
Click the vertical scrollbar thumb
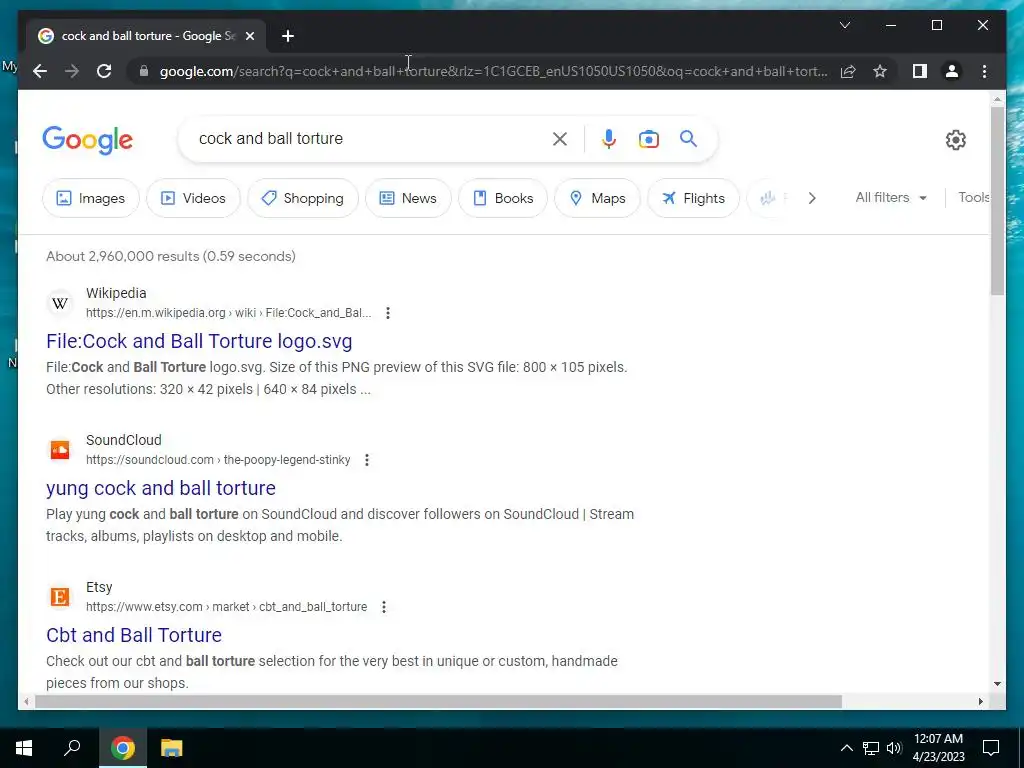point(997,200)
